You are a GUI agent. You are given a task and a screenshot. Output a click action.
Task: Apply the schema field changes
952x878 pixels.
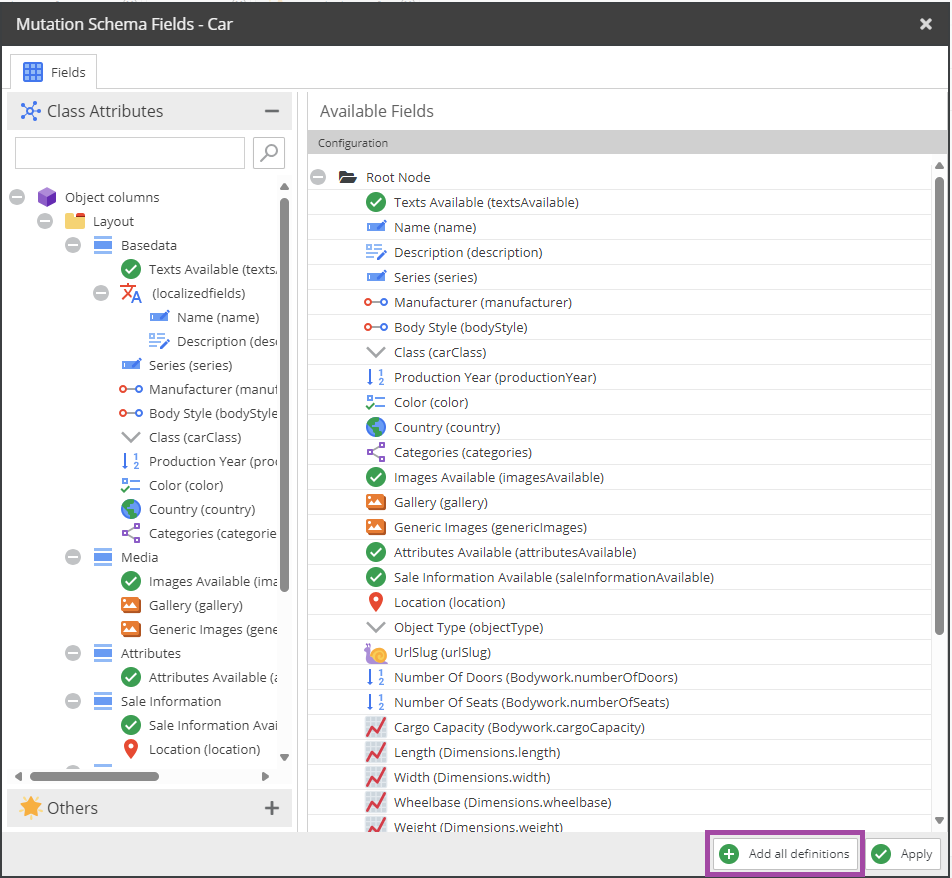coord(902,854)
